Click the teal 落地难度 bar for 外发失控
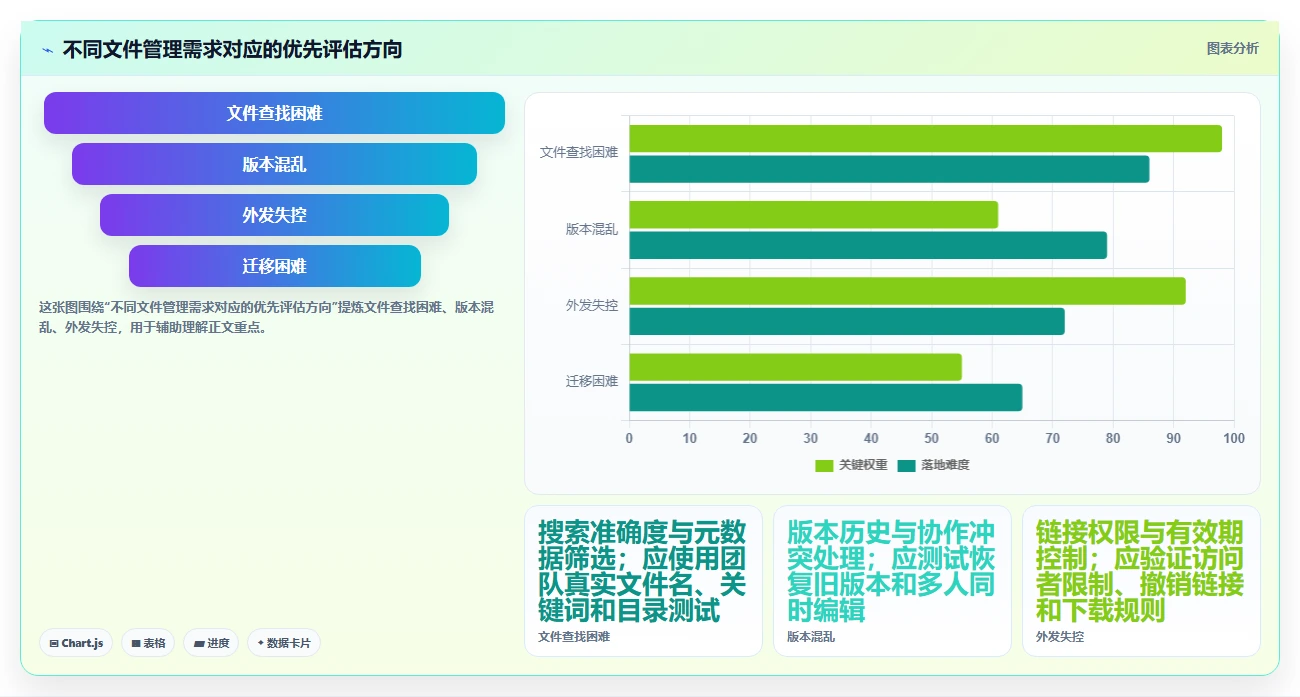 tap(847, 321)
